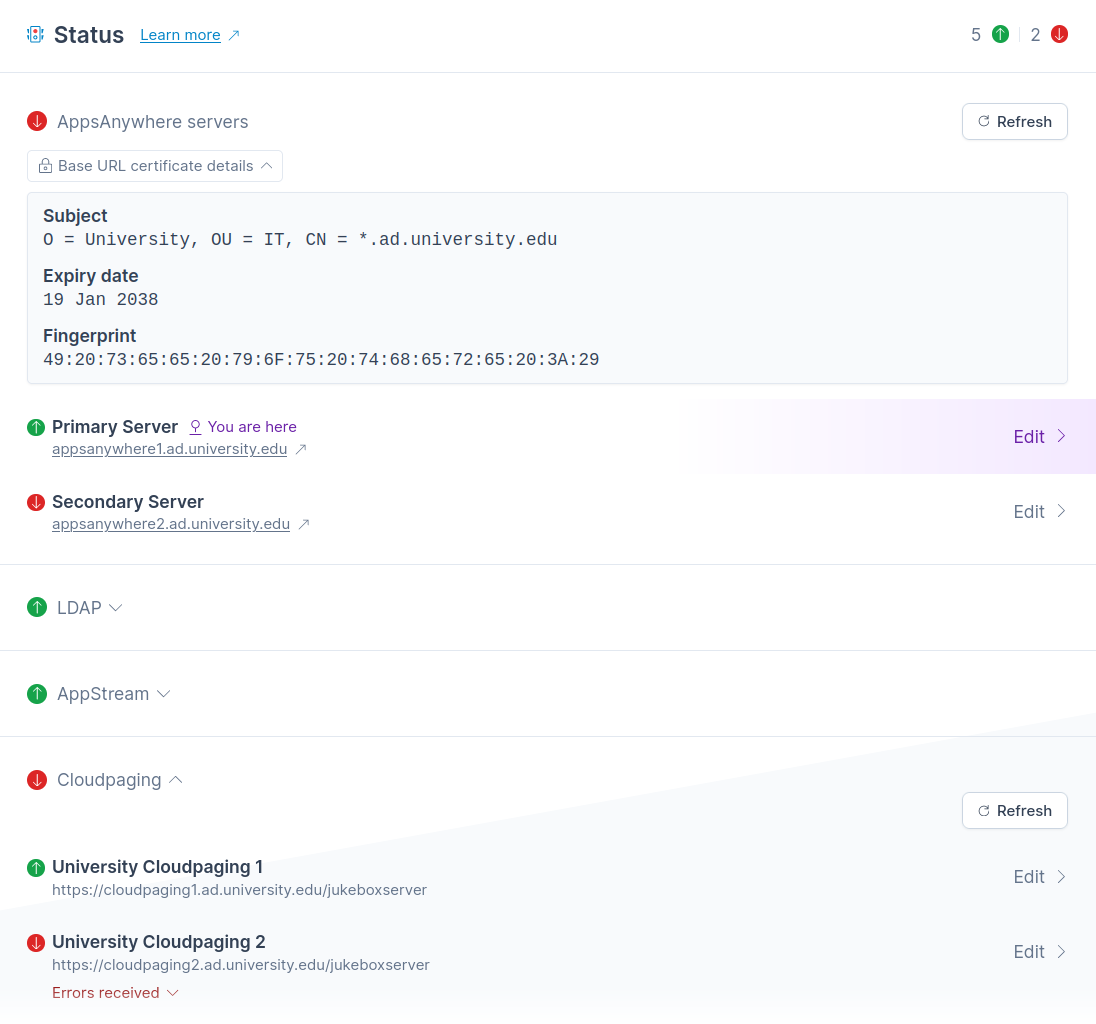Click the red down-count indicator icon

1059,35
